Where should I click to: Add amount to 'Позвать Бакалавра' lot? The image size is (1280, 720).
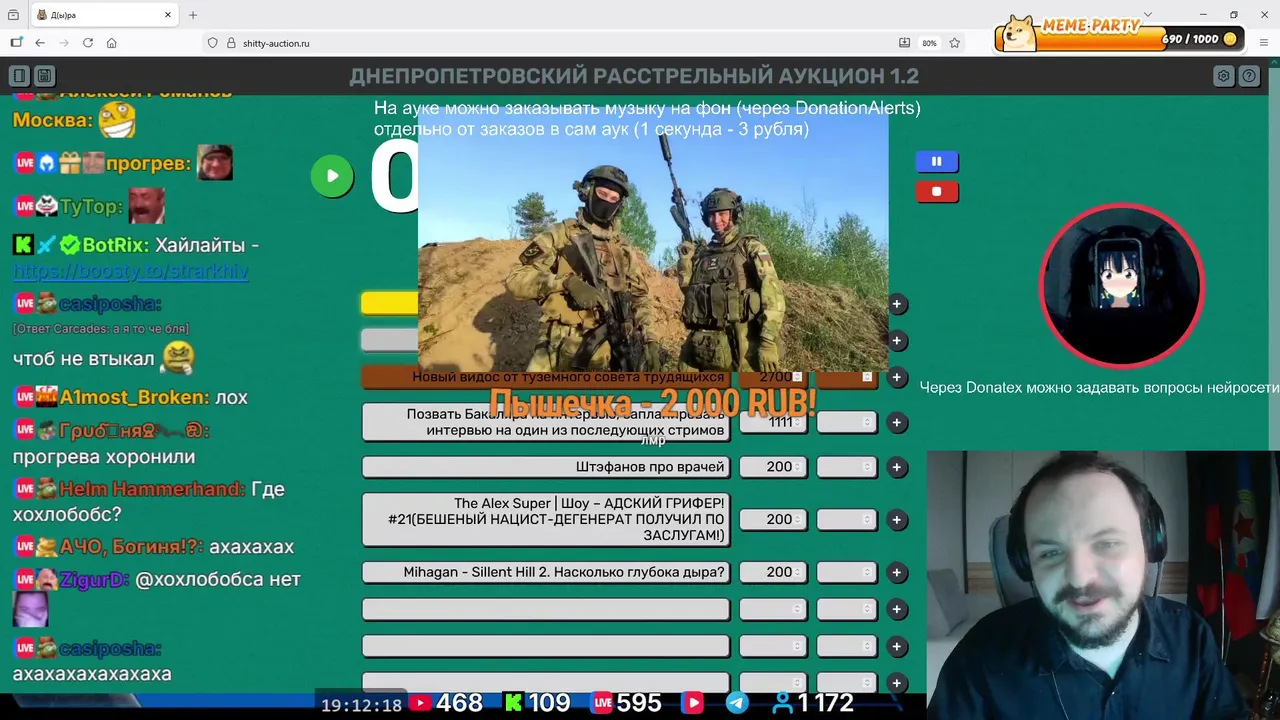point(897,423)
